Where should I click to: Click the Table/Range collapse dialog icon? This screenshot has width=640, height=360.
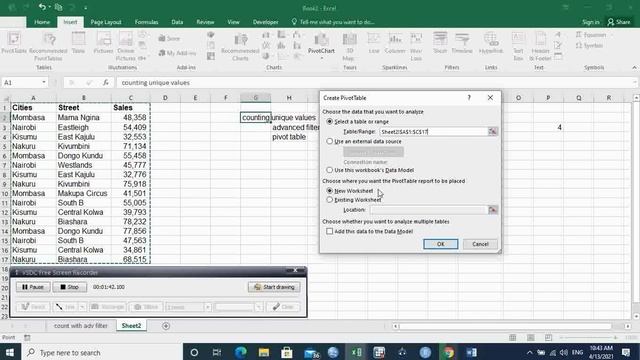point(493,131)
